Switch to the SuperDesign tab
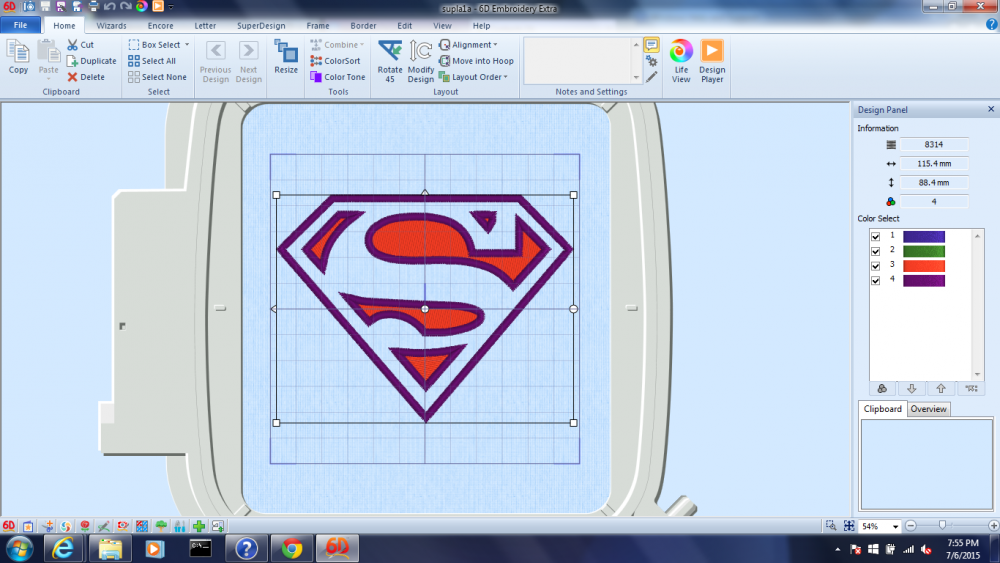Image resolution: width=1000 pixels, height=563 pixels. (261, 26)
